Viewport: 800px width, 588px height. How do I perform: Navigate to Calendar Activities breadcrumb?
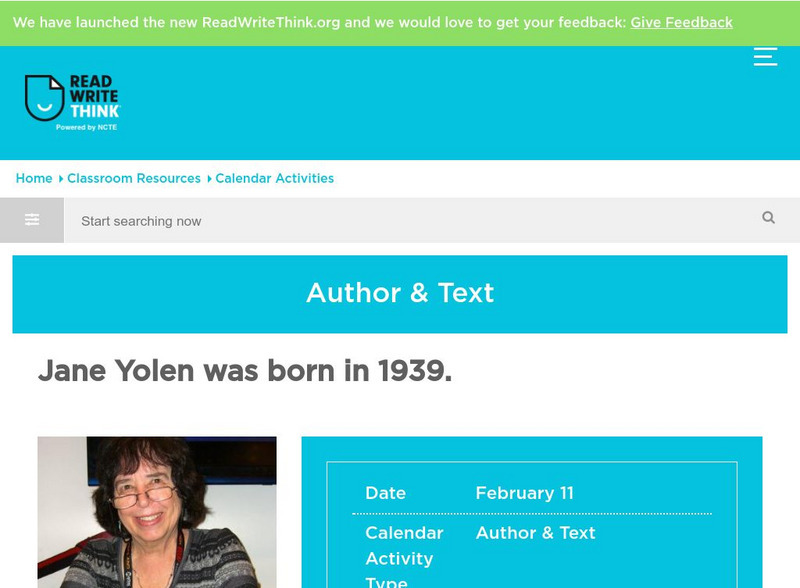(275, 178)
